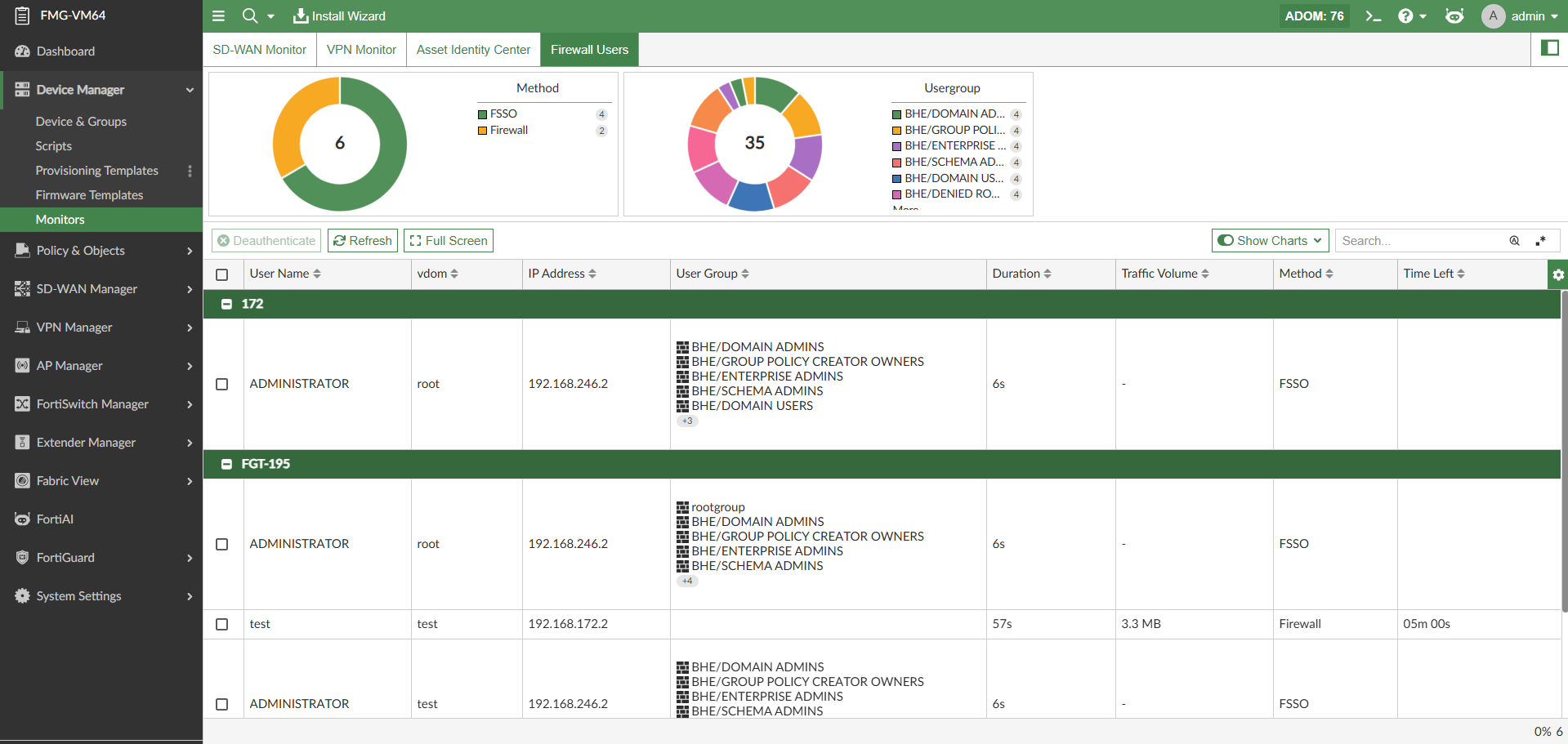This screenshot has width=1568, height=744.
Task: Click the FortiAI assistant icon in header
Action: click(x=1454, y=16)
